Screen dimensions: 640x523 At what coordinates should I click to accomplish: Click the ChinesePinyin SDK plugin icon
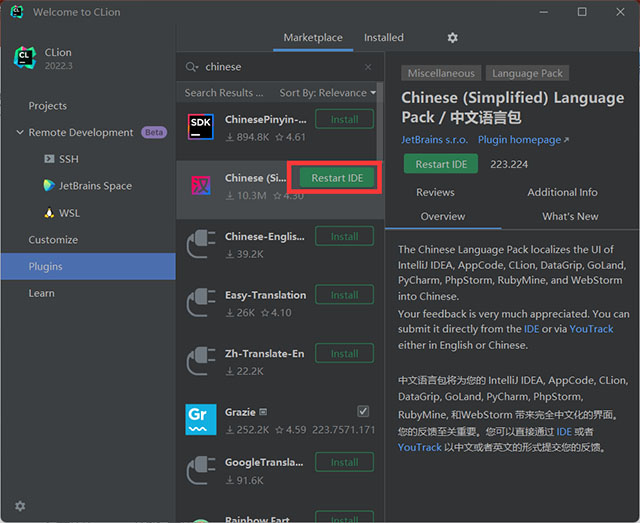201,127
